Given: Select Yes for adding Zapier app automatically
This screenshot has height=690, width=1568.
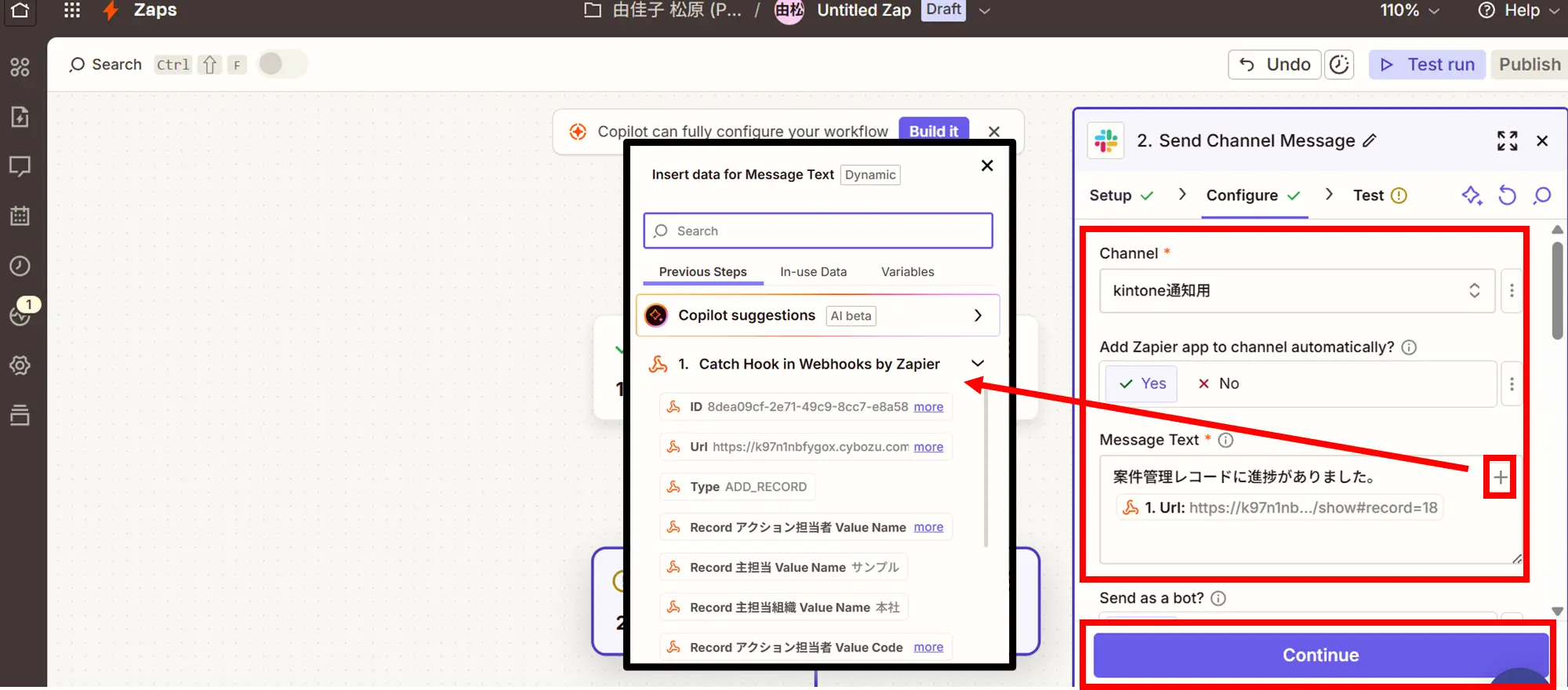Looking at the screenshot, I should (x=1142, y=383).
